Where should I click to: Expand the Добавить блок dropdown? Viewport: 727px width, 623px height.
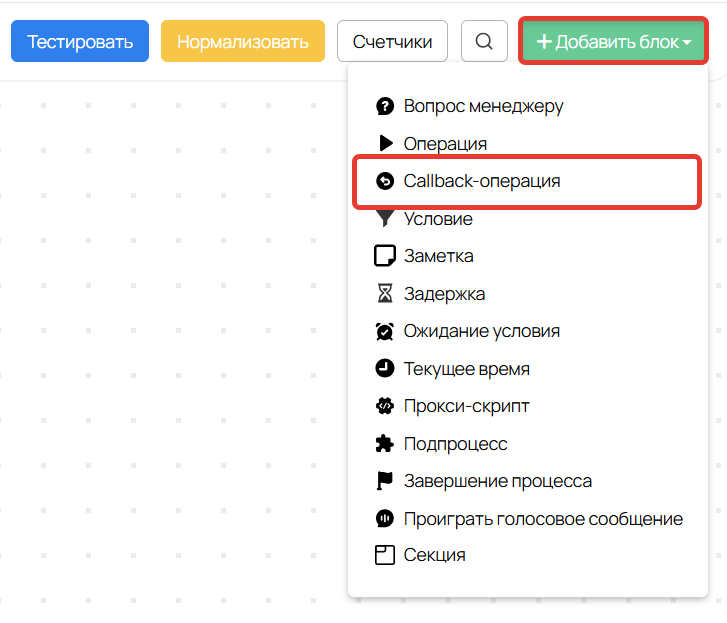pos(613,41)
